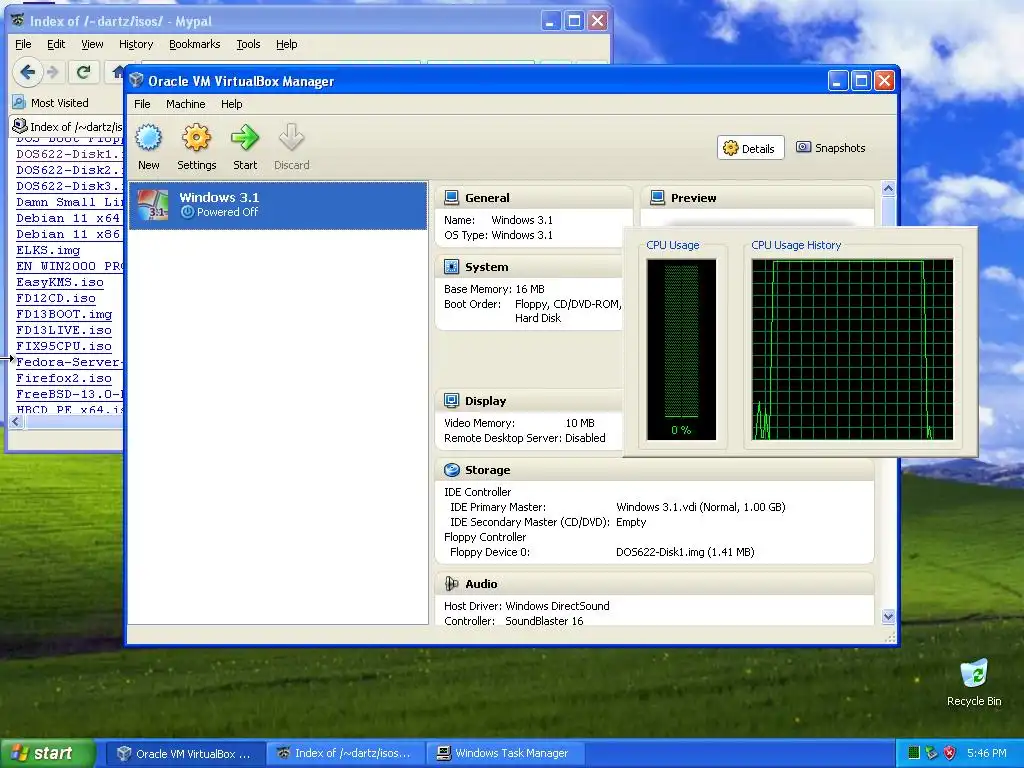
Task: Switch to Snapshots view
Action: coord(831,148)
